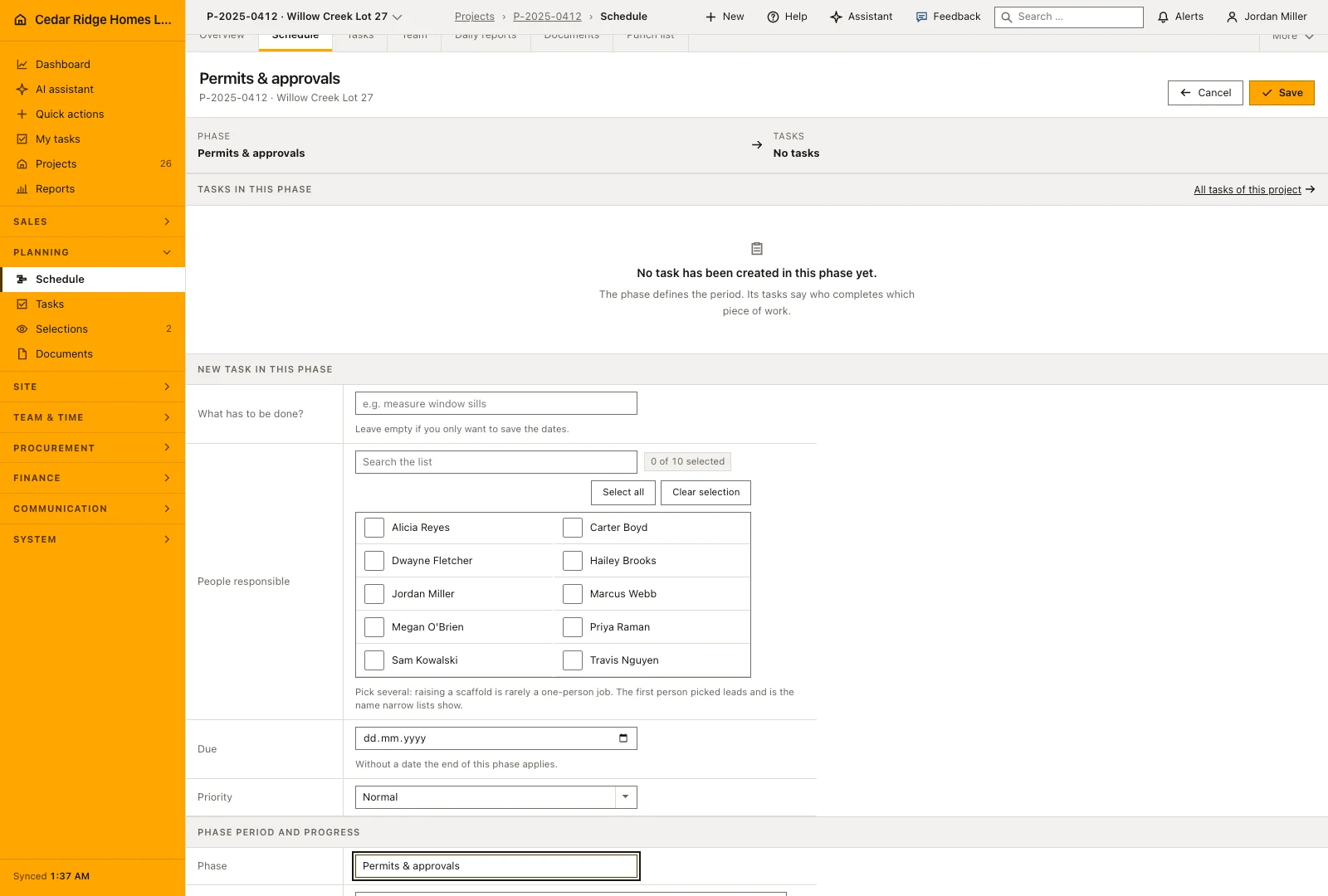Open the project selector dropdown chevron
1328x896 pixels.
(398, 17)
